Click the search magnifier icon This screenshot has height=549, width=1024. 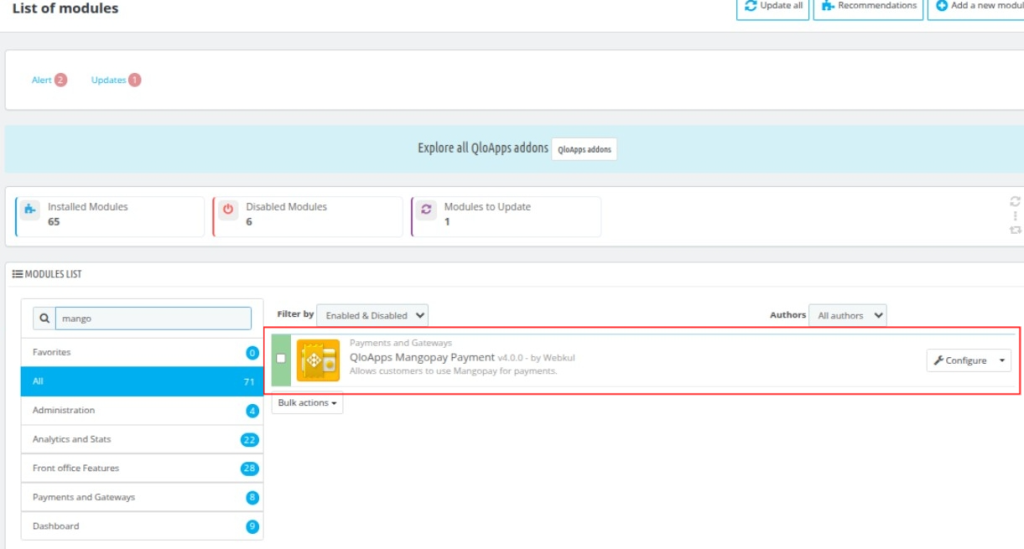[44, 319]
